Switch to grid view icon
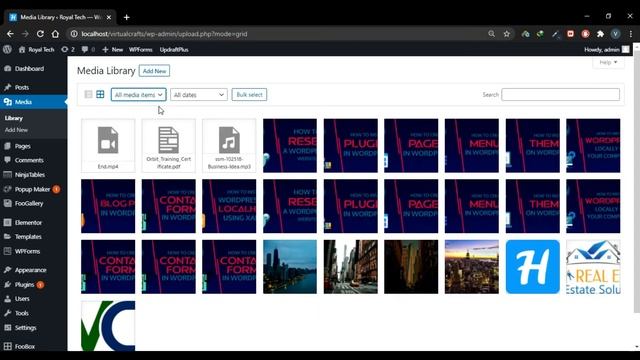 (x=100, y=94)
